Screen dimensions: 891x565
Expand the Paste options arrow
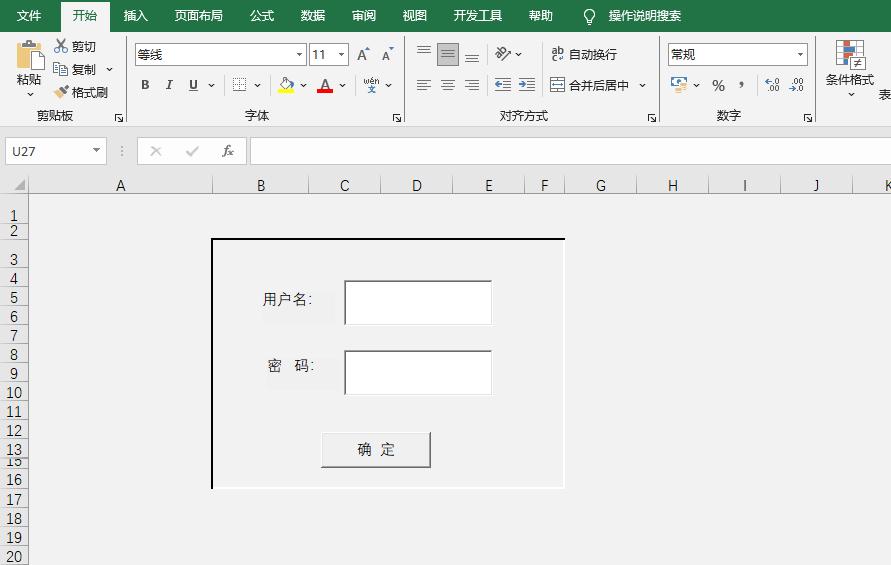click(x=30, y=94)
